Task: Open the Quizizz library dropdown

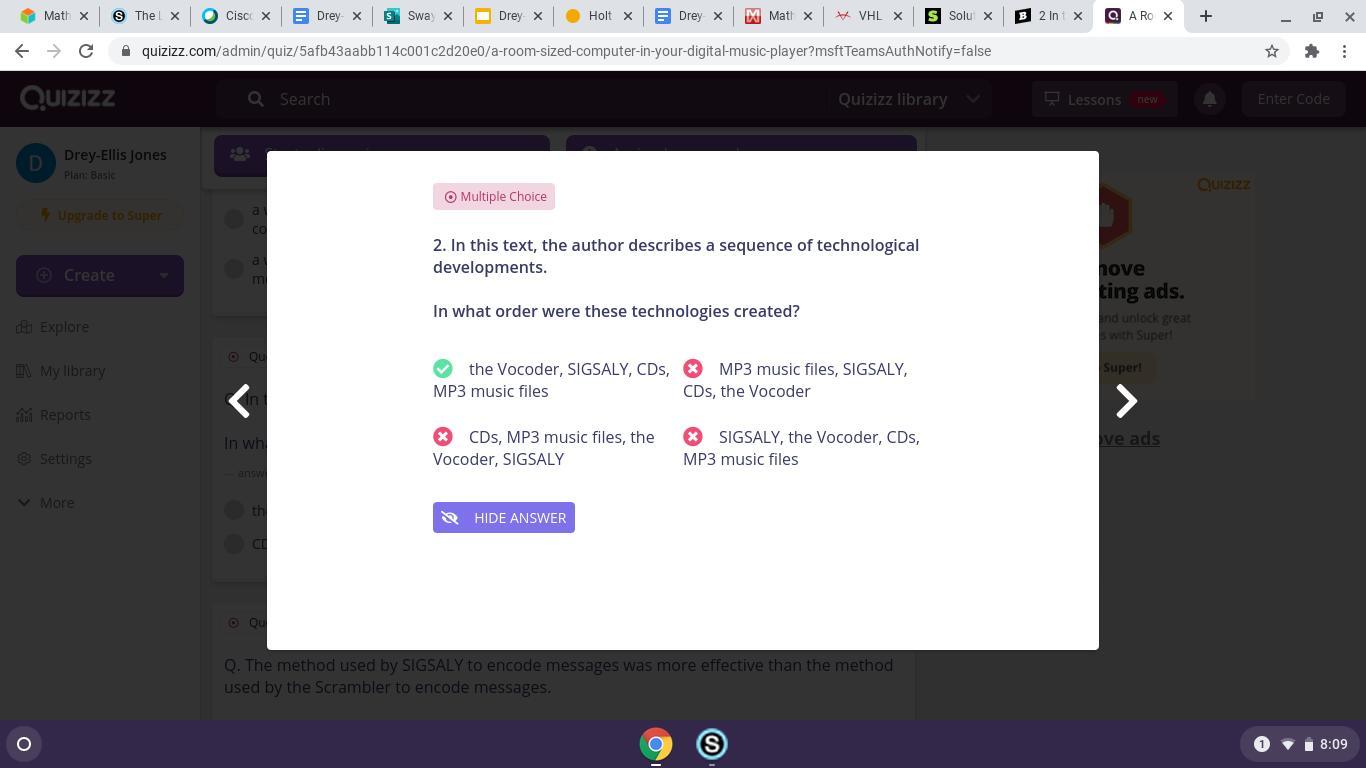Action: click(908, 99)
